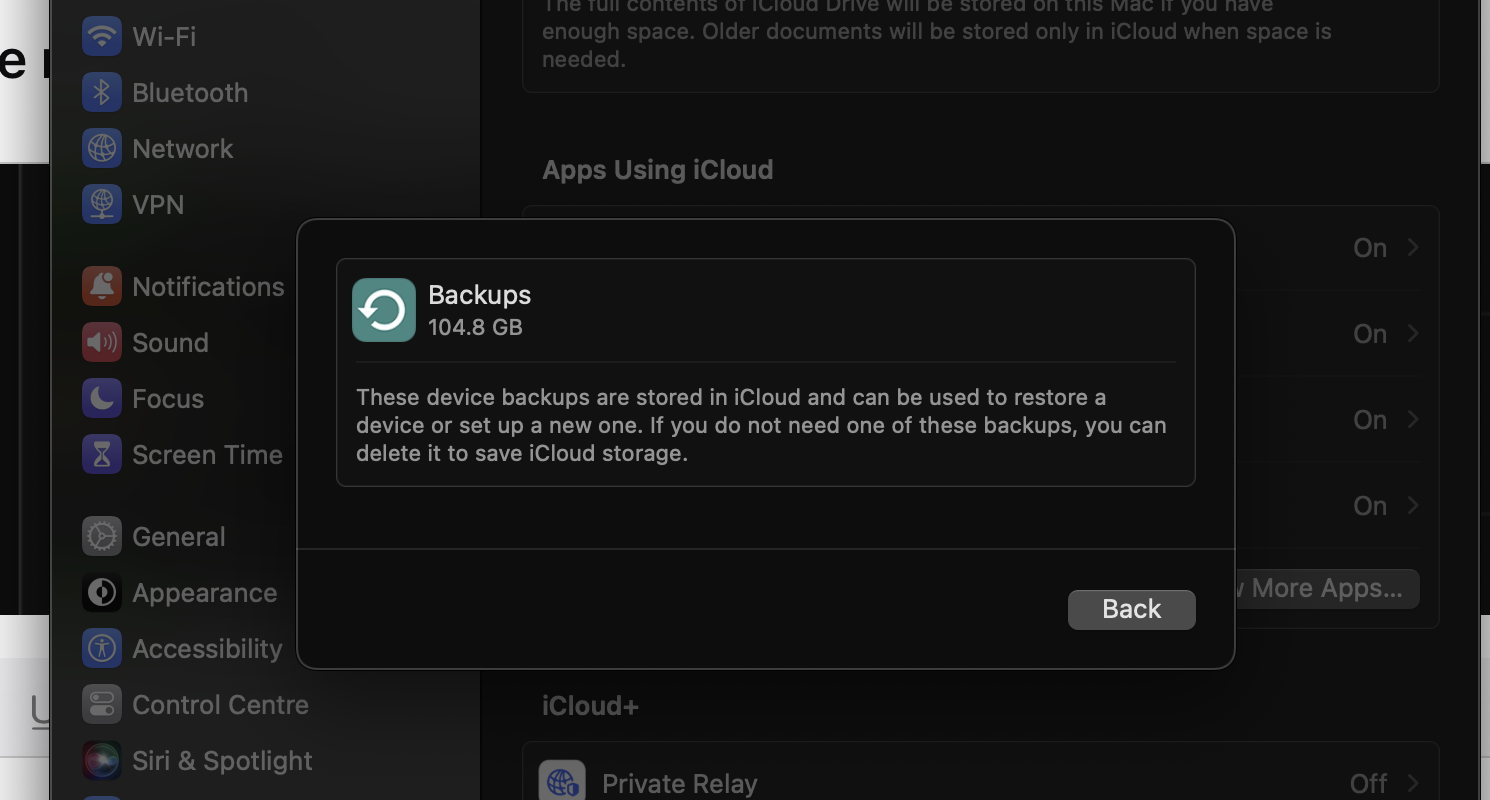Go to Sound settings

pyautogui.click(x=170, y=343)
